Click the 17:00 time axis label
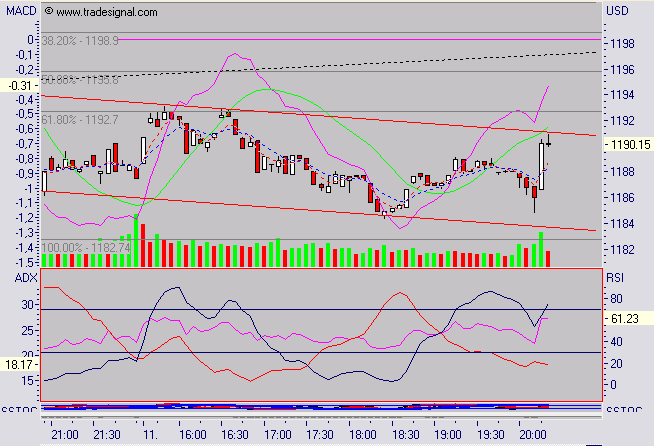The width and height of the screenshot is (654, 446). [x=278, y=435]
